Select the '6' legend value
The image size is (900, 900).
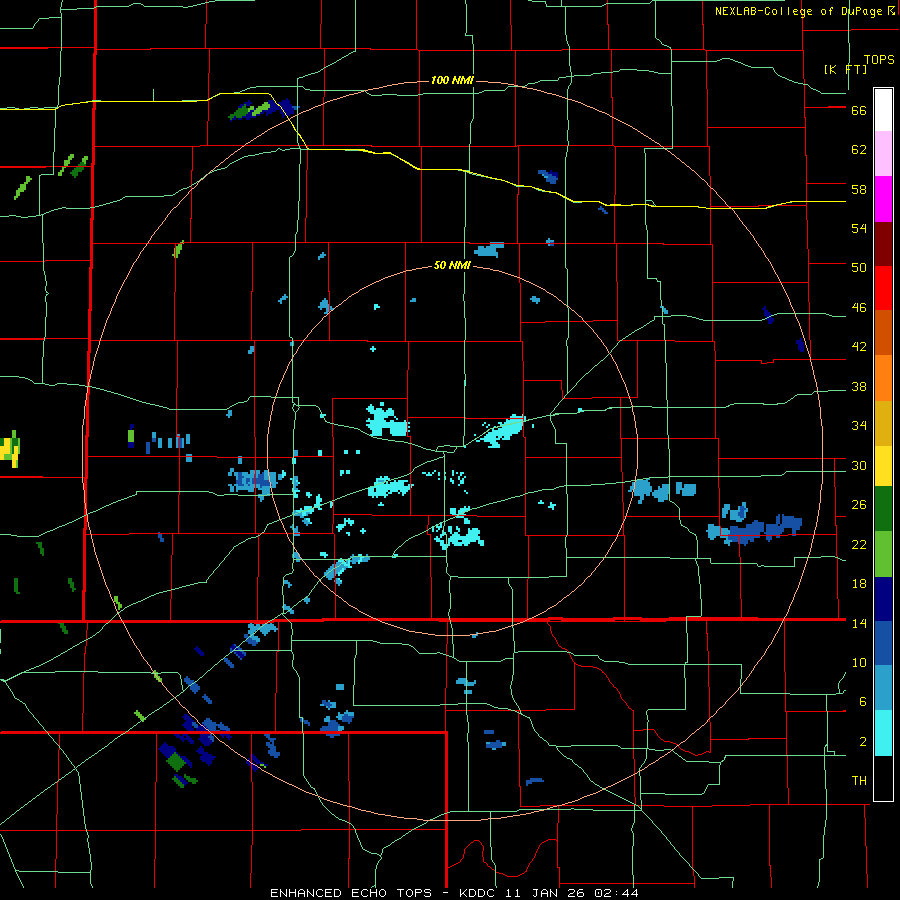click(863, 702)
